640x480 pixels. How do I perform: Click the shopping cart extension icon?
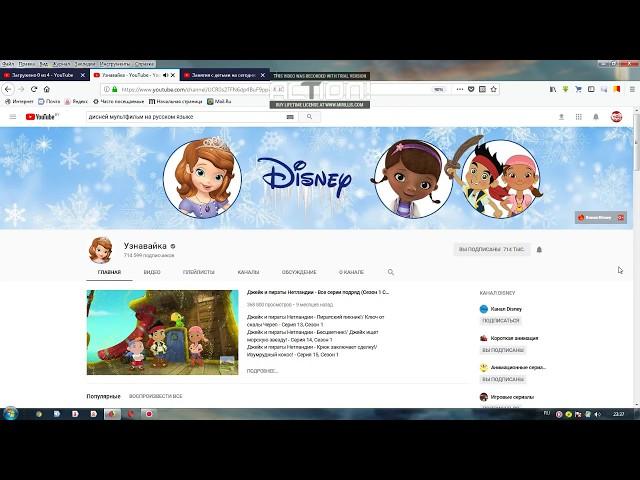(x=578, y=89)
